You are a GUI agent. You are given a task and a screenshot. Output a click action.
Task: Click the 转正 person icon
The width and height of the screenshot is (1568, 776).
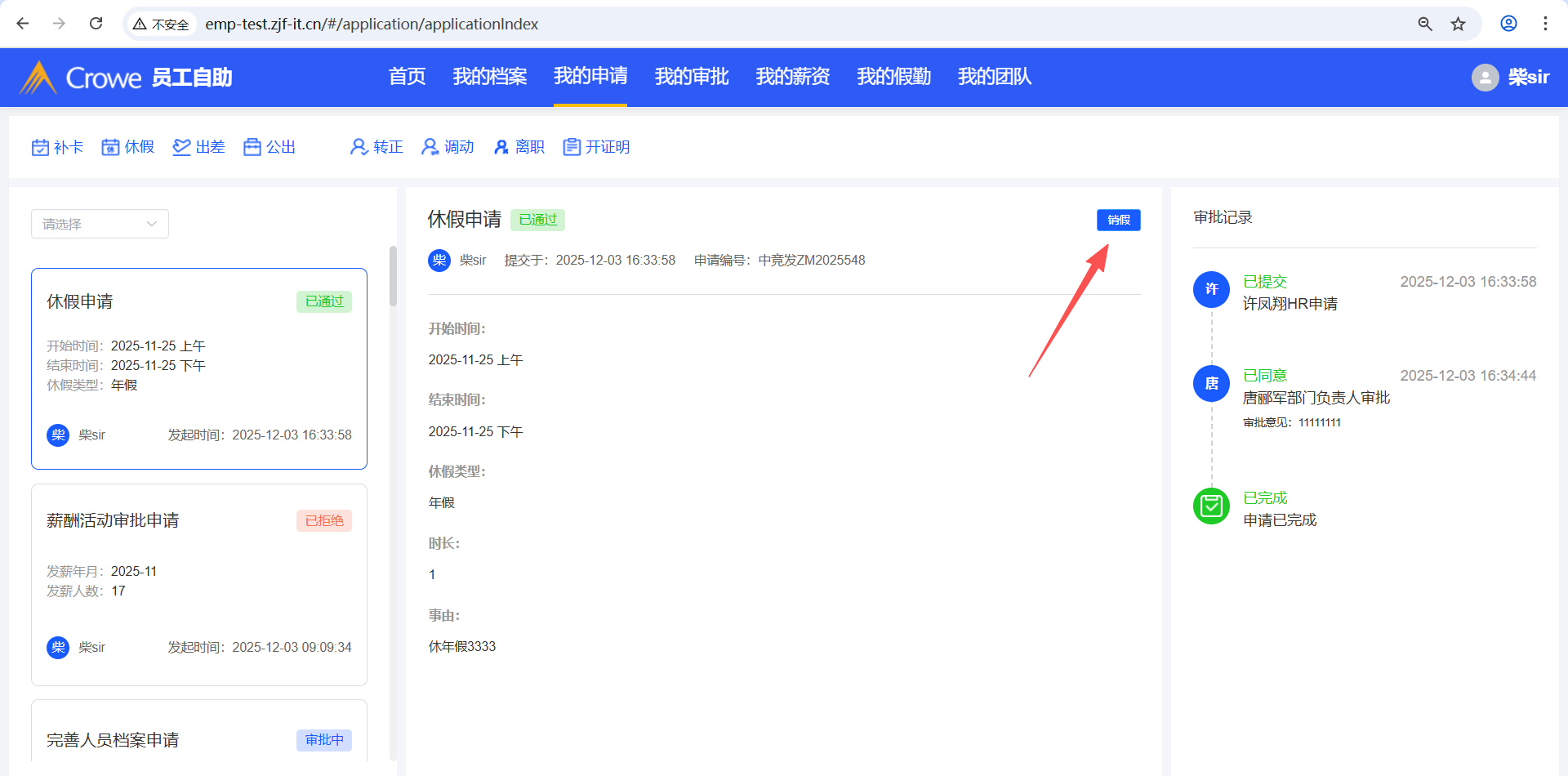click(359, 147)
